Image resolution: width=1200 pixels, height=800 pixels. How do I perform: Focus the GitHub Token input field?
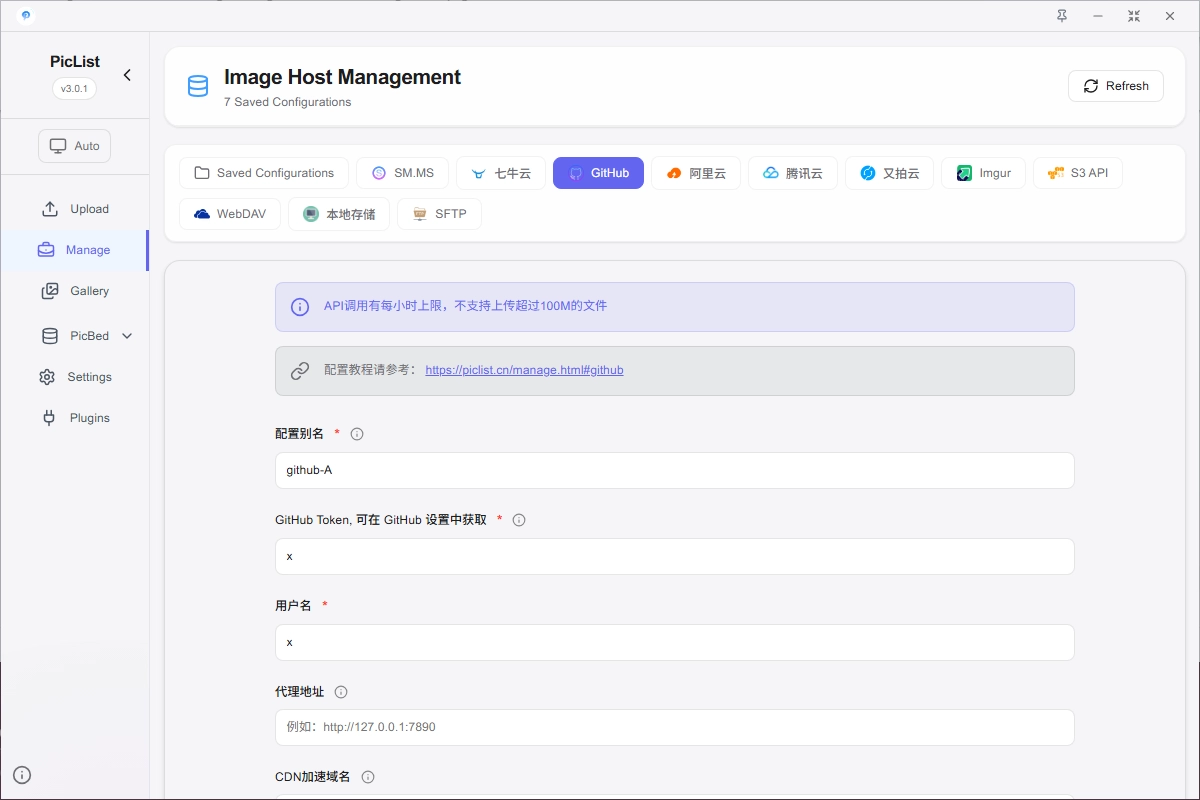pyautogui.click(x=675, y=556)
